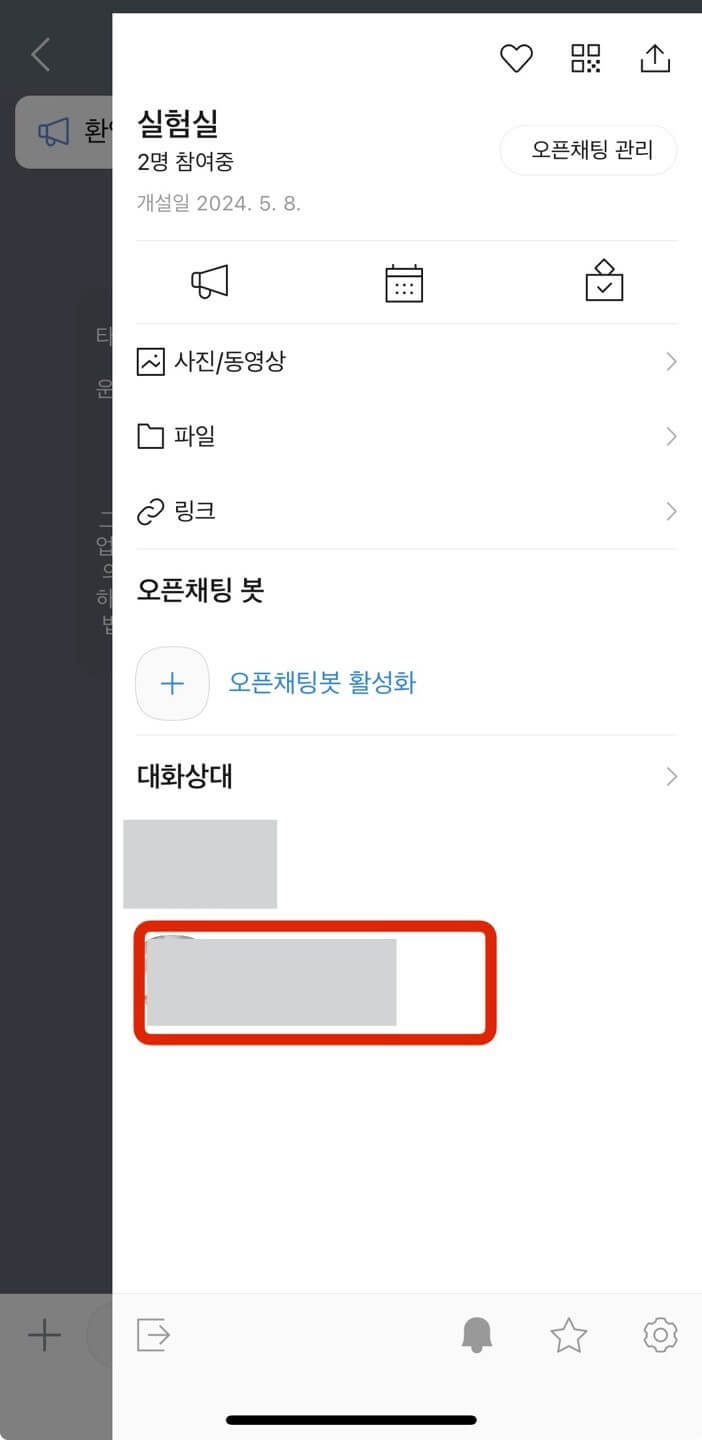Screen dimensions: 702x1440
Task: Toggle the notification bell
Action: coord(477,1335)
